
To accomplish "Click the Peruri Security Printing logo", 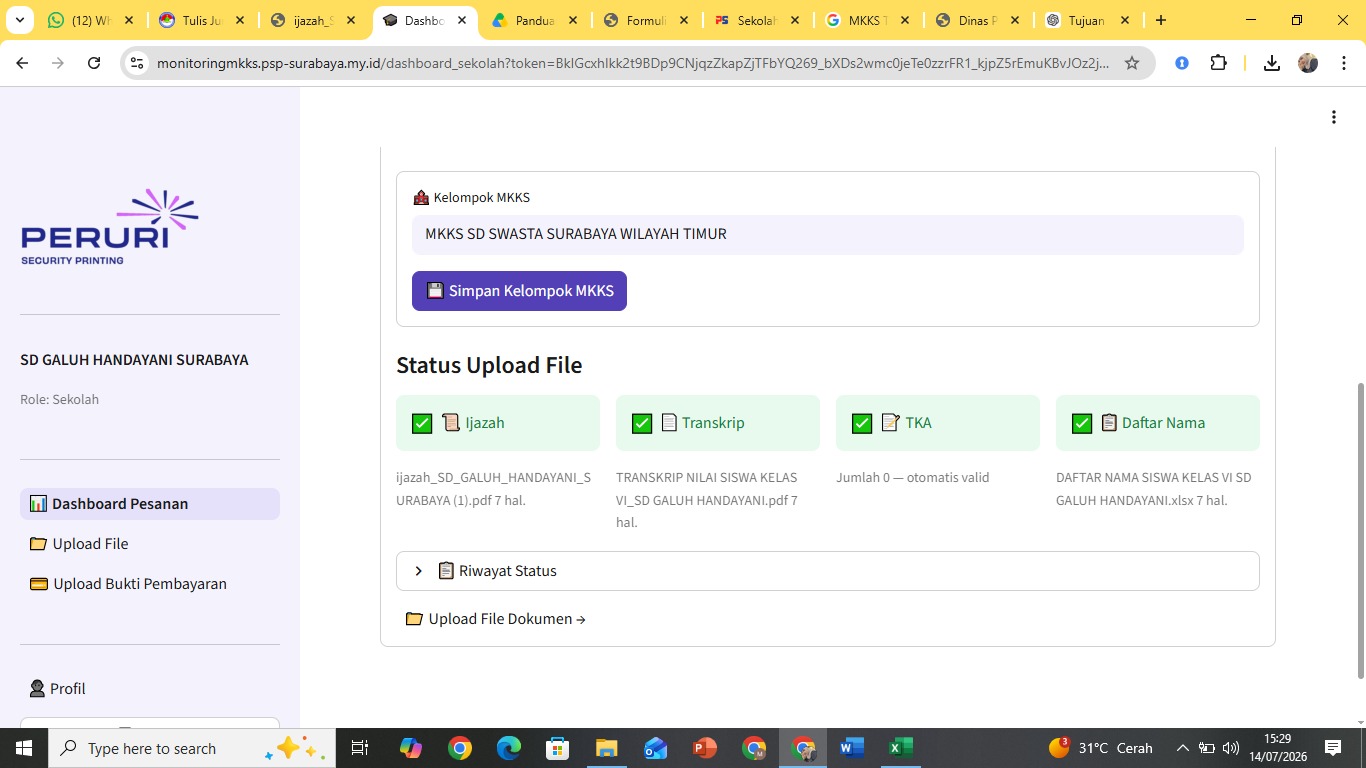I will tap(110, 227).
